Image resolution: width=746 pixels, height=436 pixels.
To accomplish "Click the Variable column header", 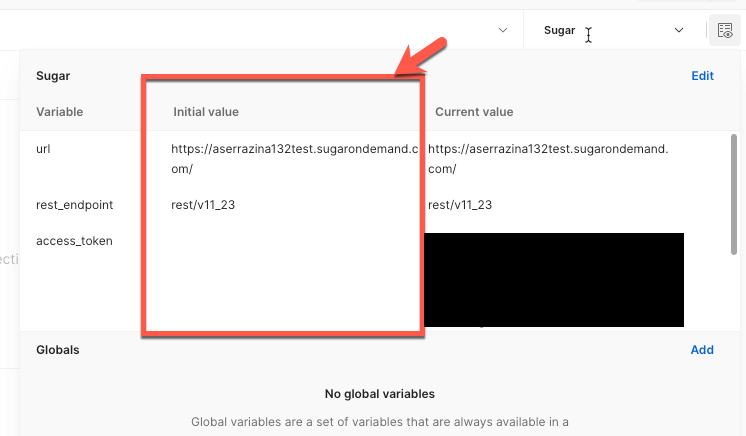I will [x=59, y=112].
